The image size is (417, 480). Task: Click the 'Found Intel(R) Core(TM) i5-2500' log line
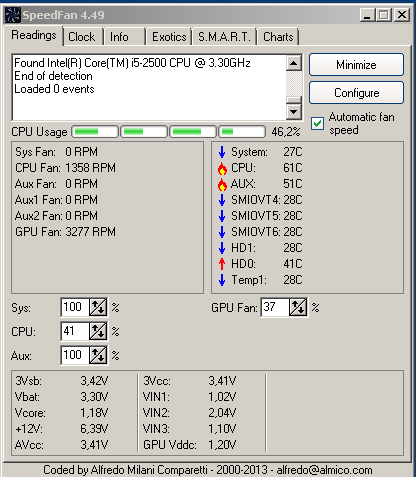[x=132, y=63]
